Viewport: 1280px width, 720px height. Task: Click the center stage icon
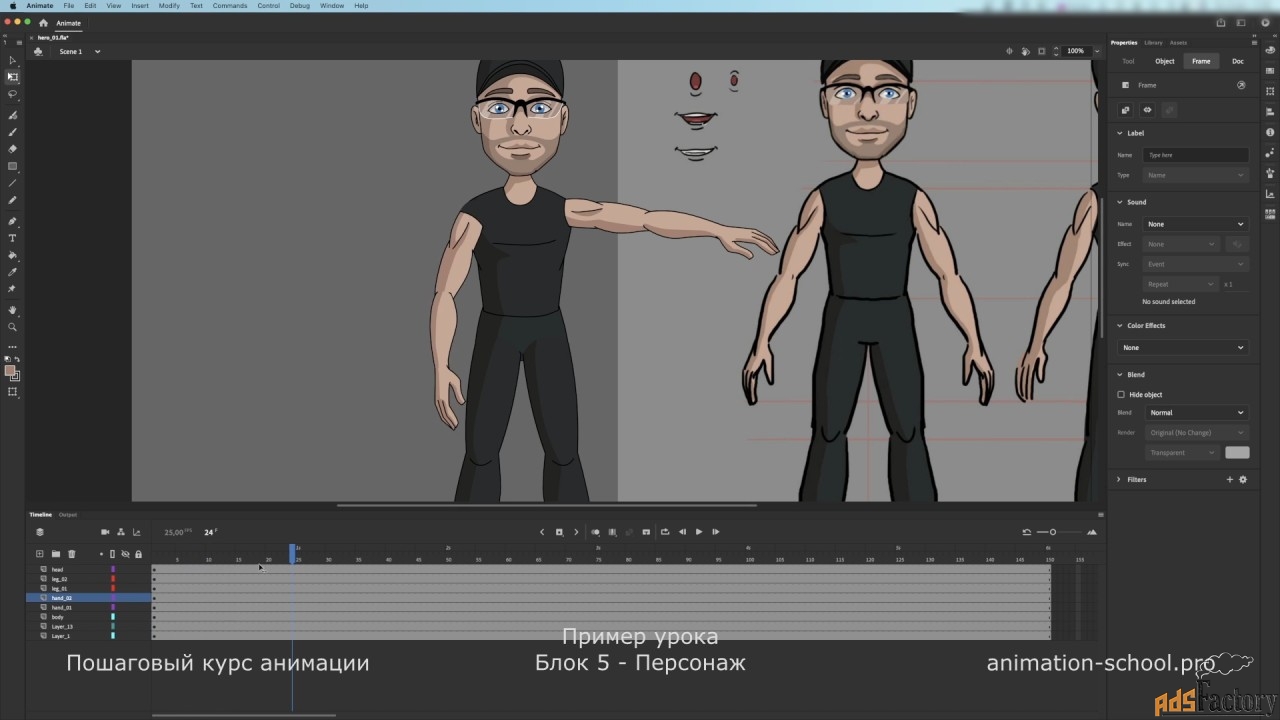tap(1009, 51)
